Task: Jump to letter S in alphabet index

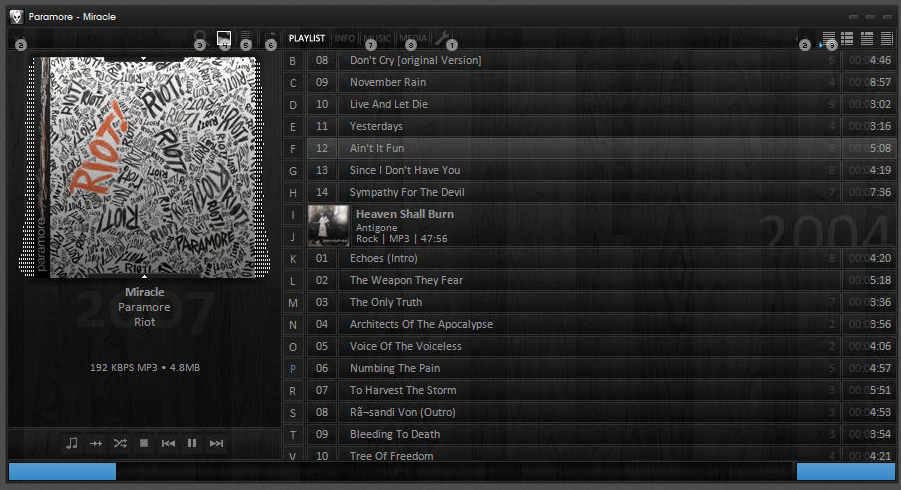Action: [x=292, y=413]
